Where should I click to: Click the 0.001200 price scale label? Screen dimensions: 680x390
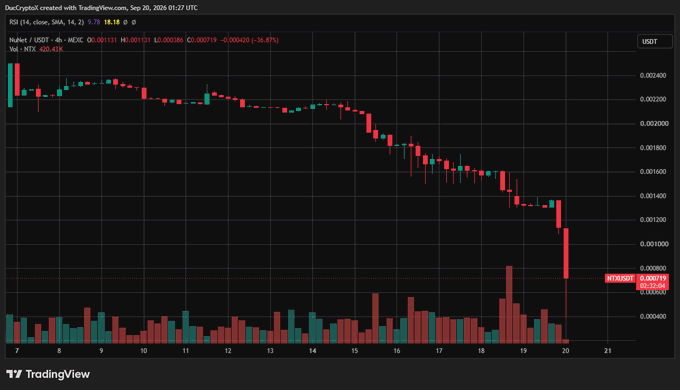(653, 220)
